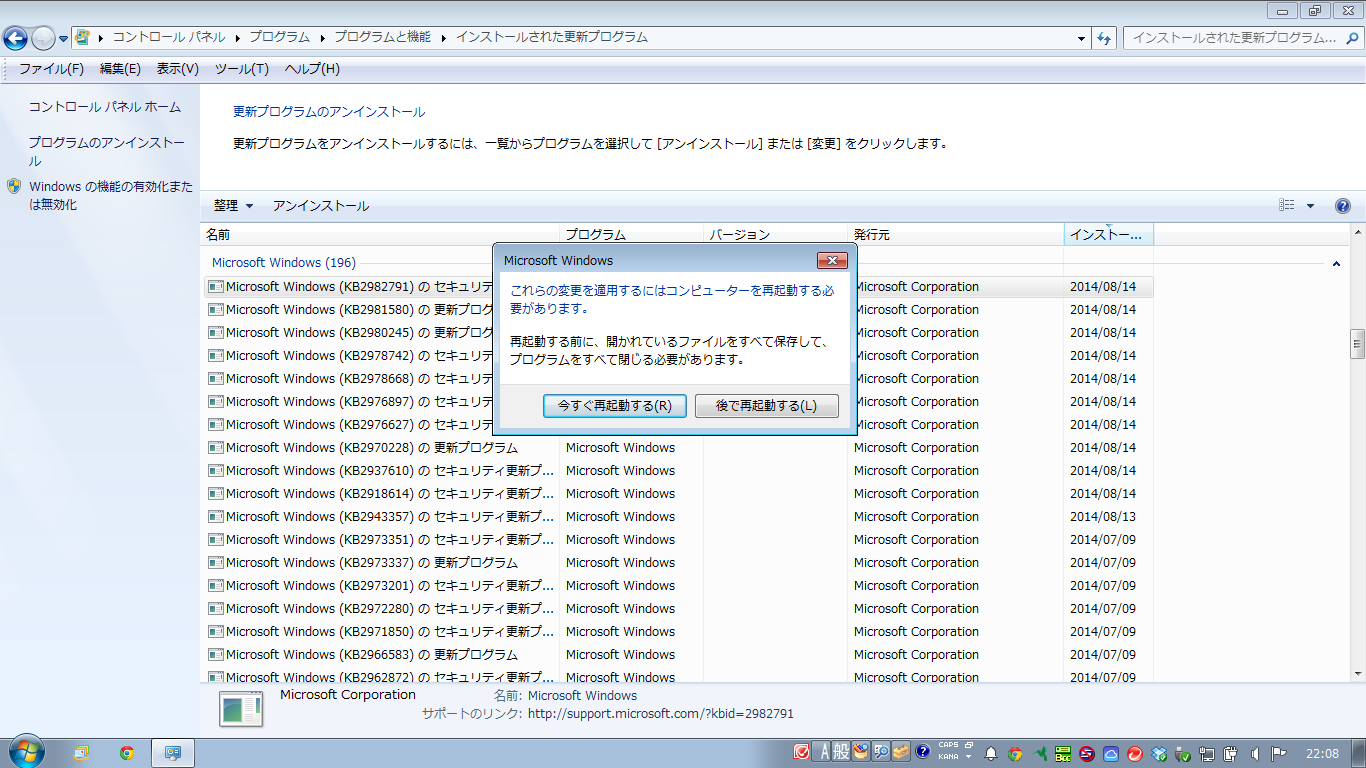
Task: Click Safely Remove Hardware tray icon
Action: (1183, 754)
